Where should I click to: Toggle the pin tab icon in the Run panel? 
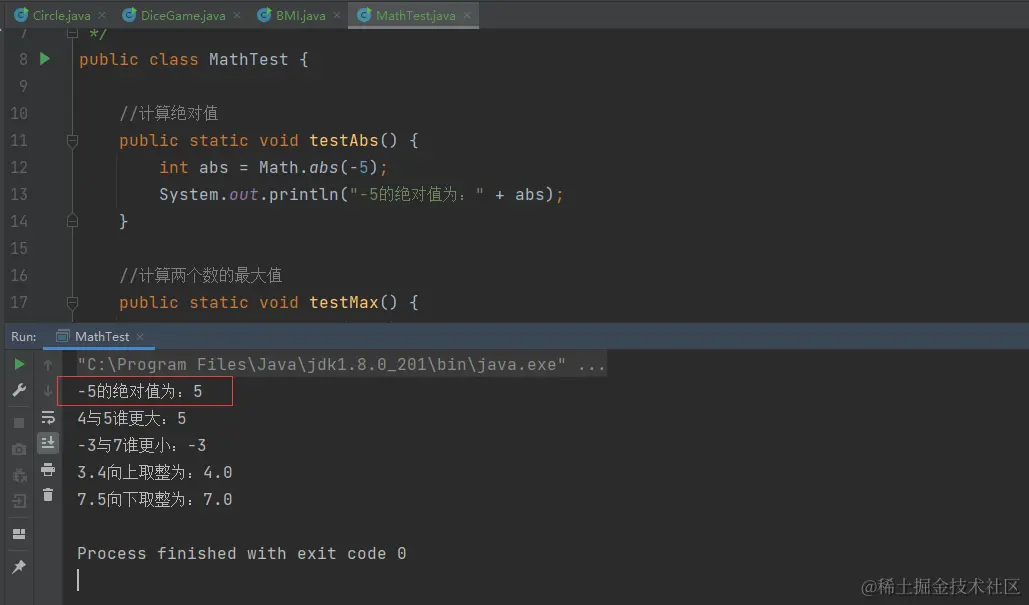(19, 566)
